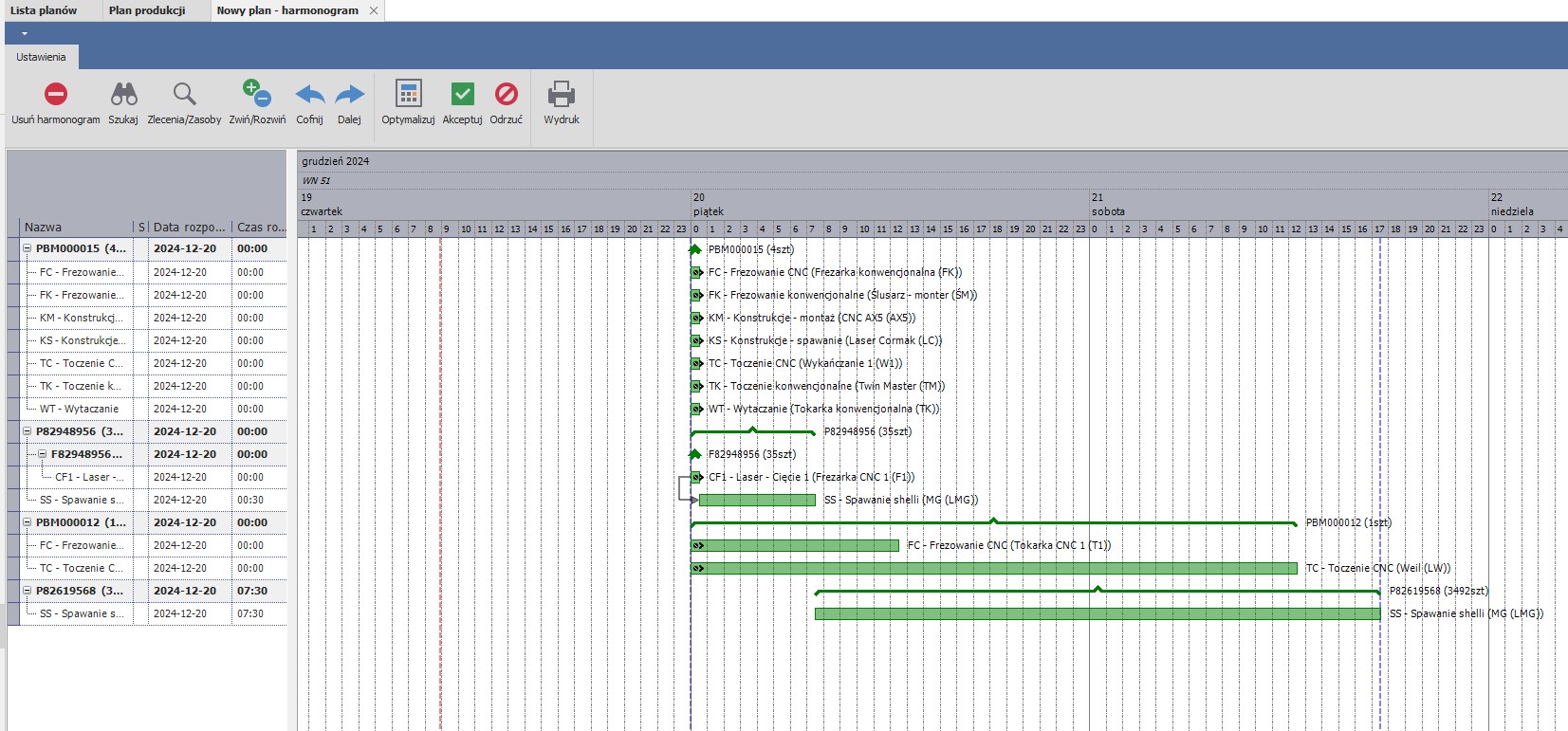Open the Plan produkcji tab

click(147, 10)
